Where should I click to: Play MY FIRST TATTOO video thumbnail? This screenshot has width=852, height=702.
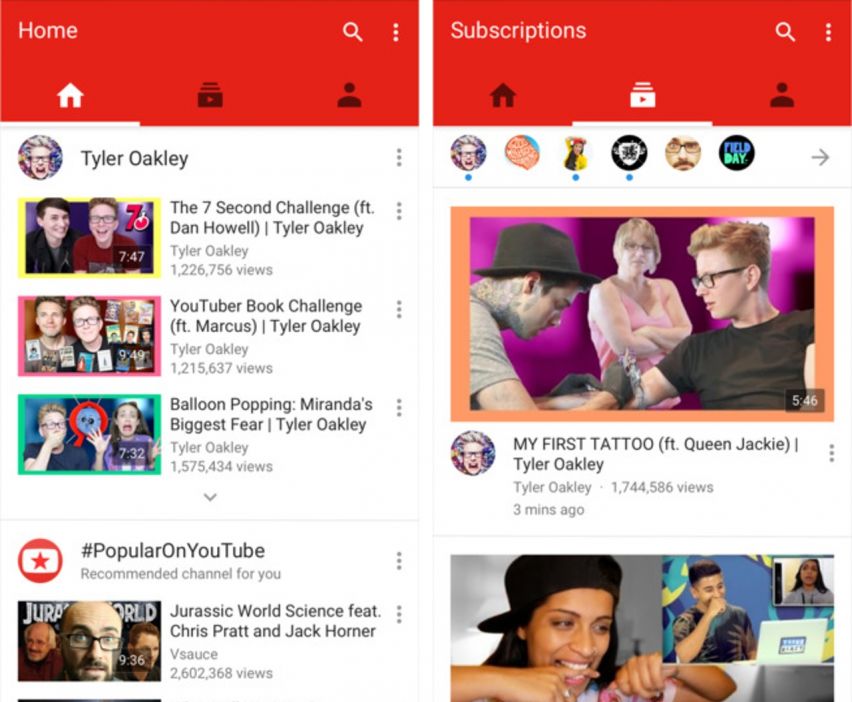tap(642, 314)
